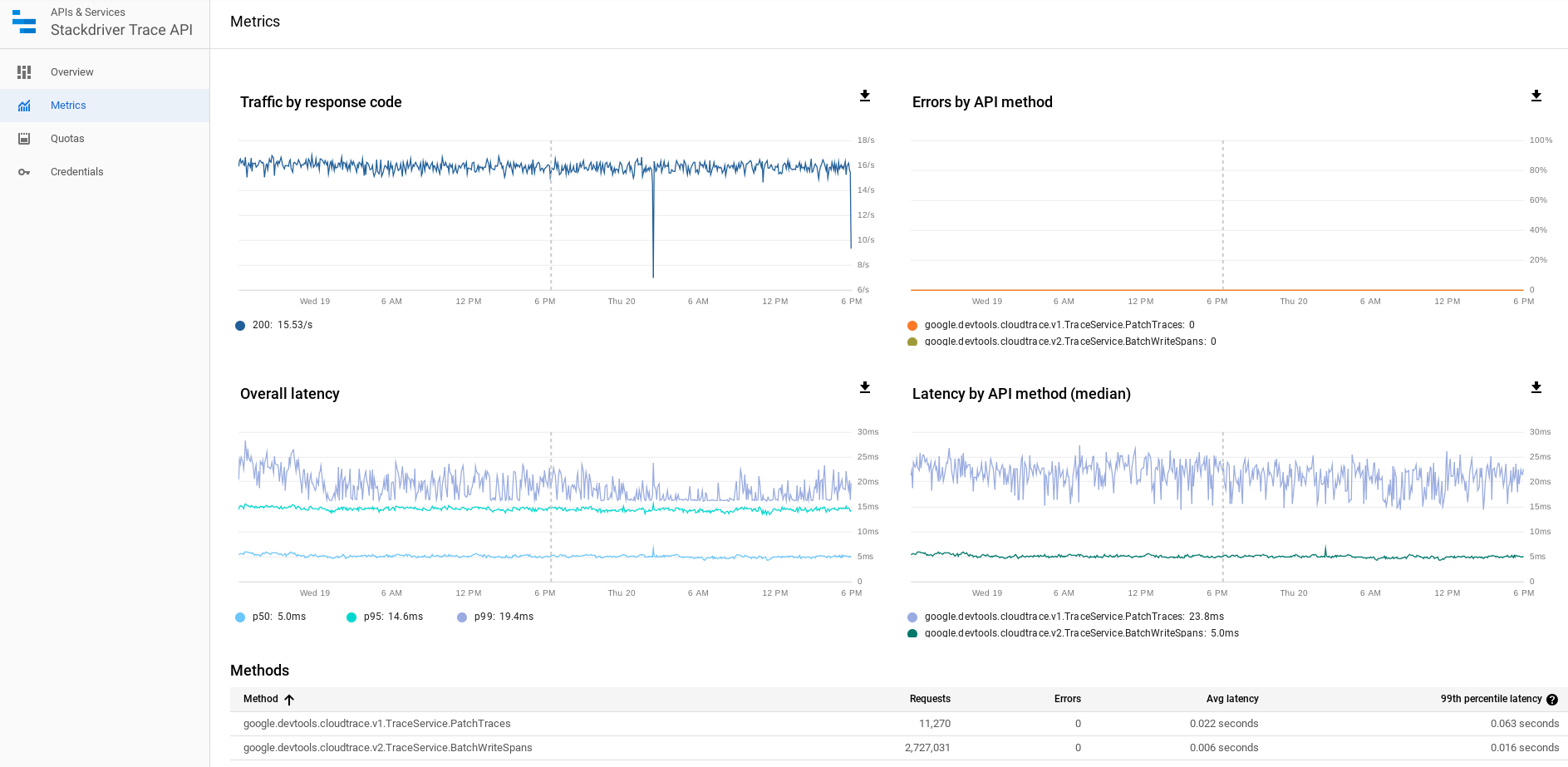Sort table by Errors column
1568x767 pixels.
click(1068, 699)
